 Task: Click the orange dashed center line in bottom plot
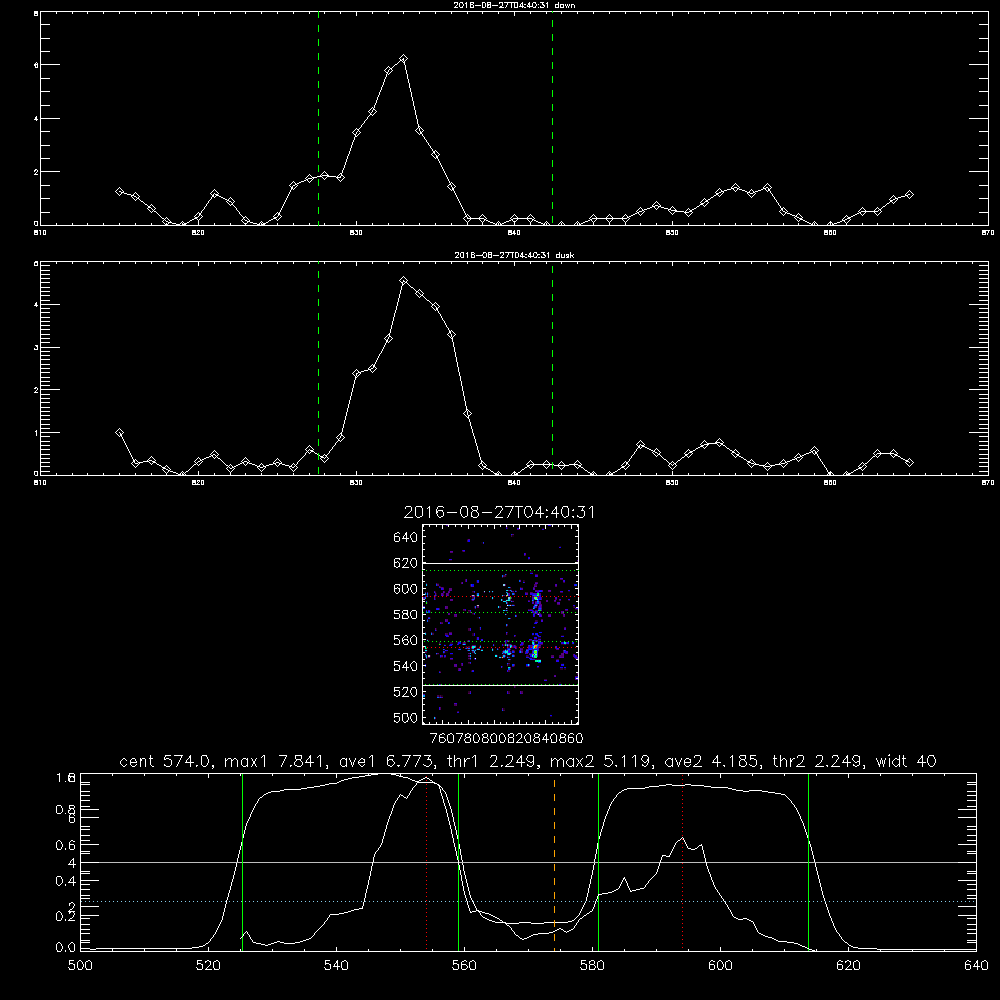click(554, 862)
